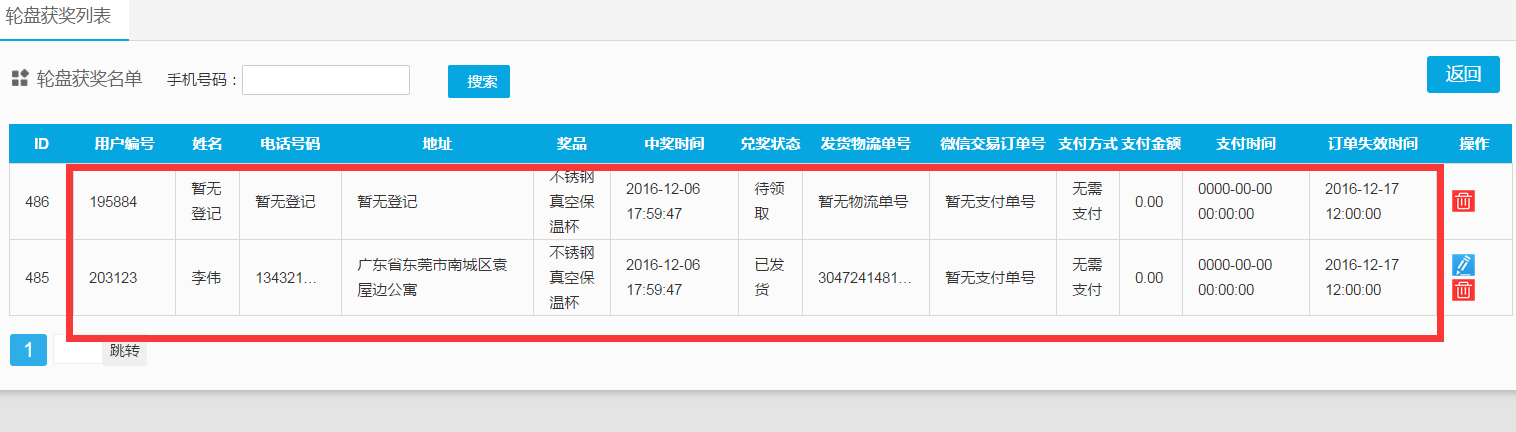Delete the winner record with ID 485
Viewport: 1516px width, 432px height.
(x=1463, y=290)
